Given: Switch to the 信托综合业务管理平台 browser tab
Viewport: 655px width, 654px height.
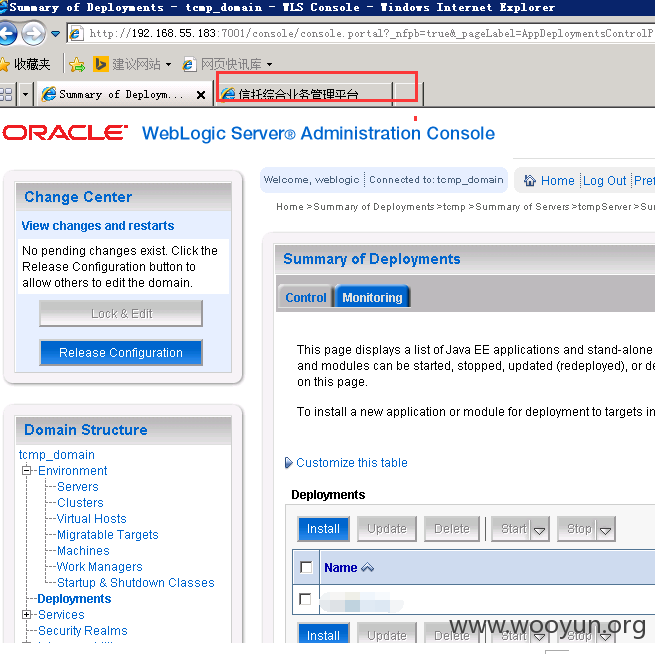Looking at the screenshot, I should click(305, 94).
